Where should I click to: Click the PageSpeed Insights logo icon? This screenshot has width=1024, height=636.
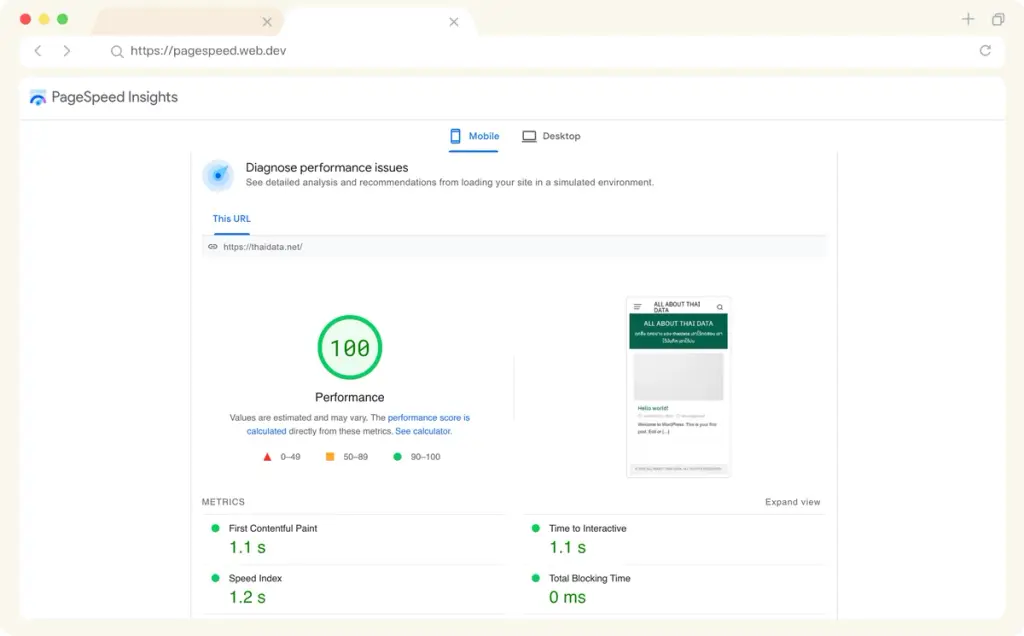click(38, 97)
